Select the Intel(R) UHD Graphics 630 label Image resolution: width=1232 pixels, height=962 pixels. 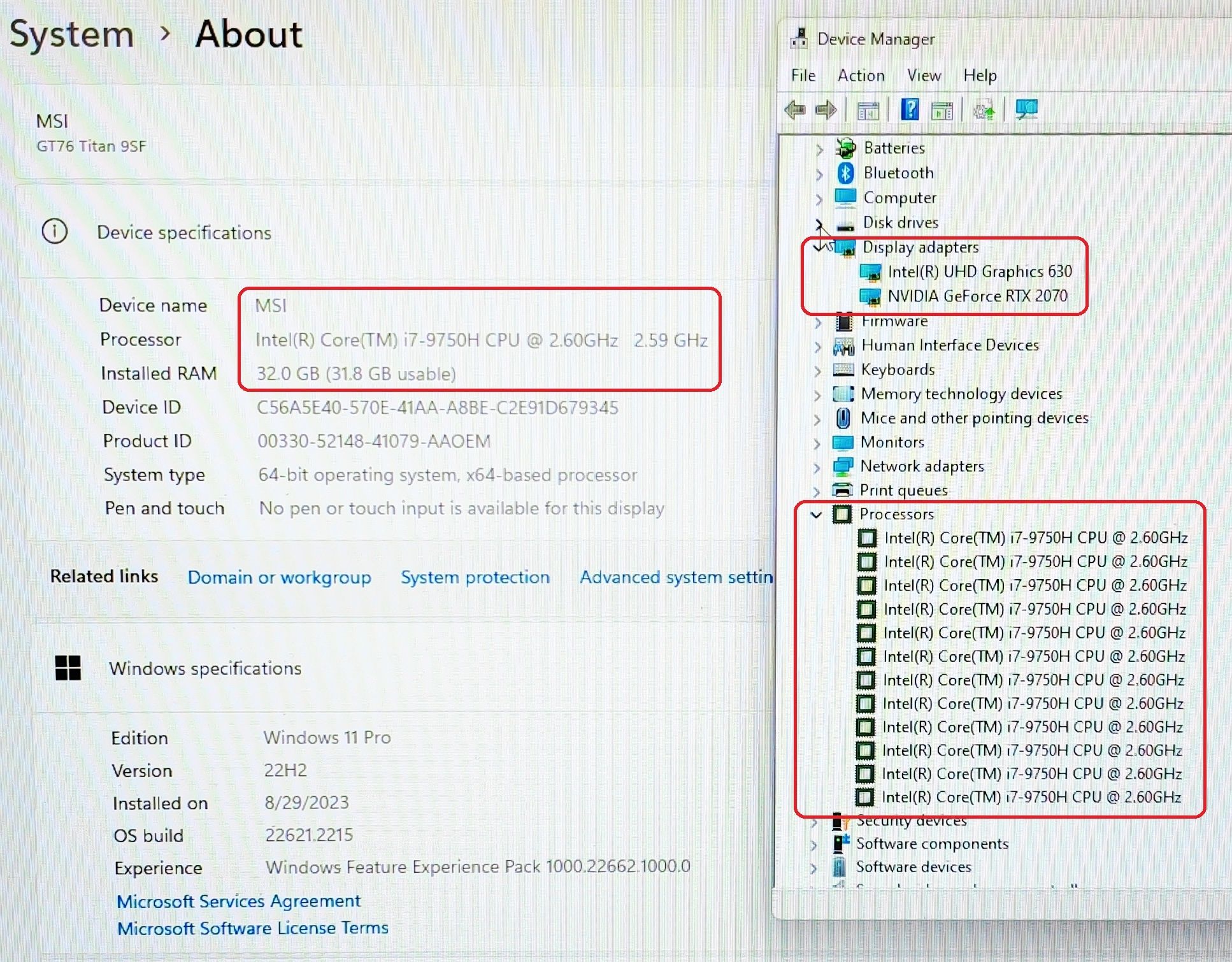(980, 271)
